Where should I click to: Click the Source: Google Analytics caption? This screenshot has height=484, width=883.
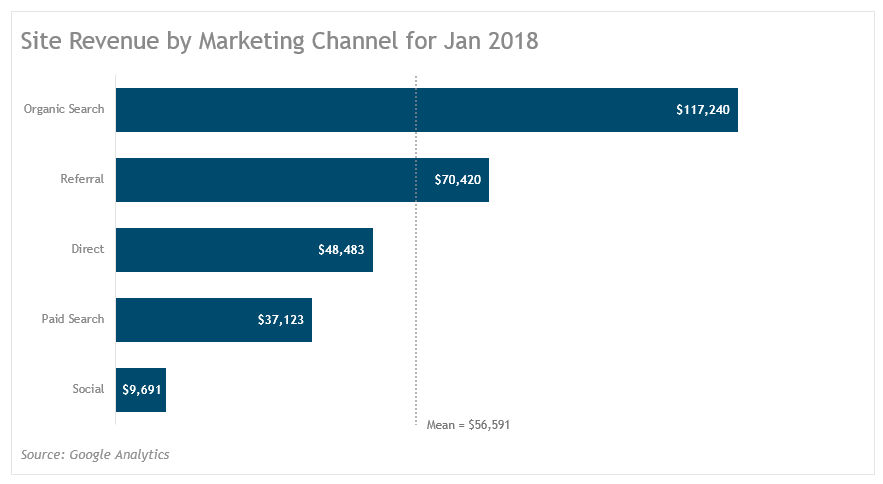[95, 455]
